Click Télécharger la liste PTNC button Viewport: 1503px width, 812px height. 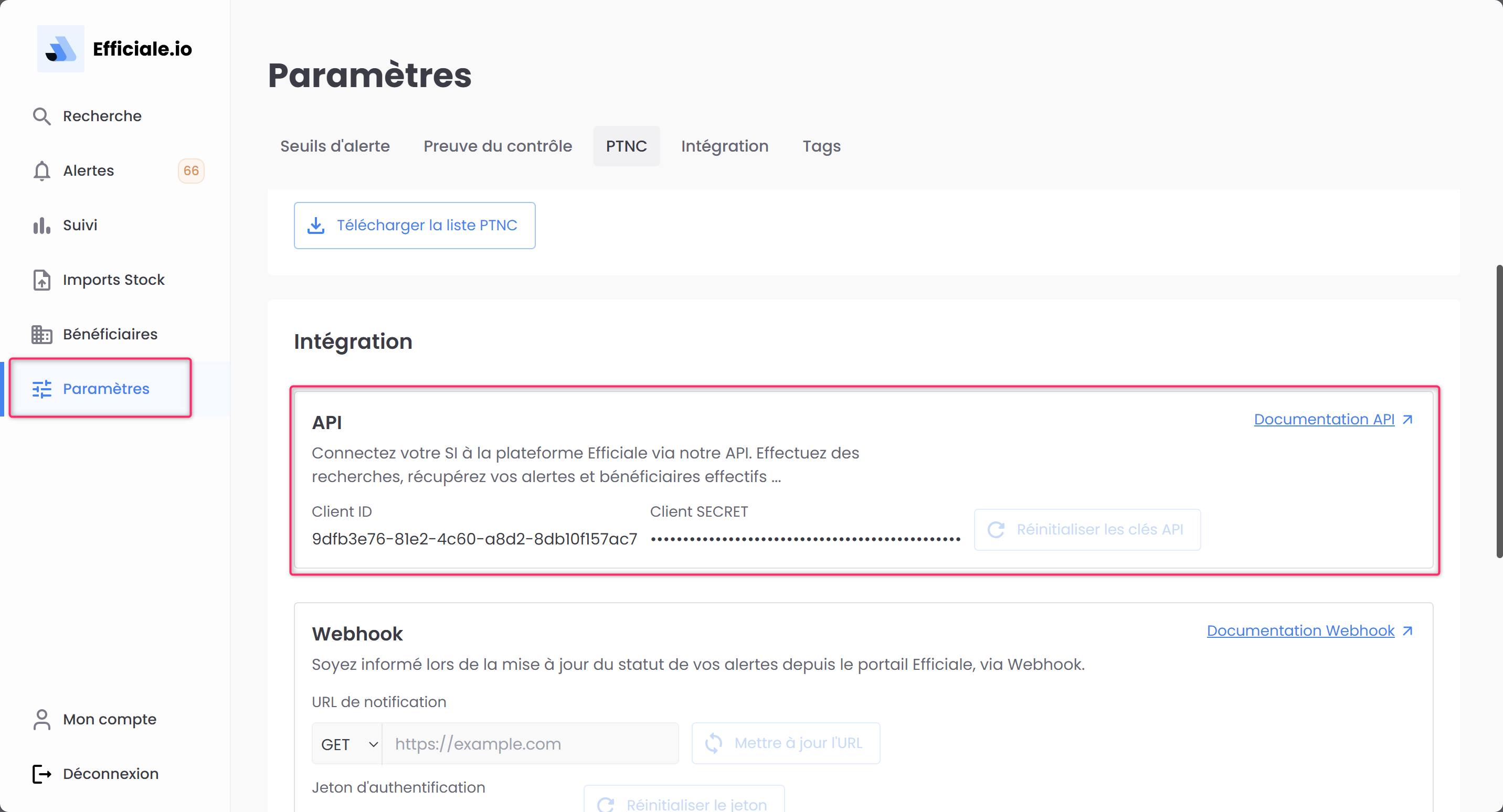(414, 226)
